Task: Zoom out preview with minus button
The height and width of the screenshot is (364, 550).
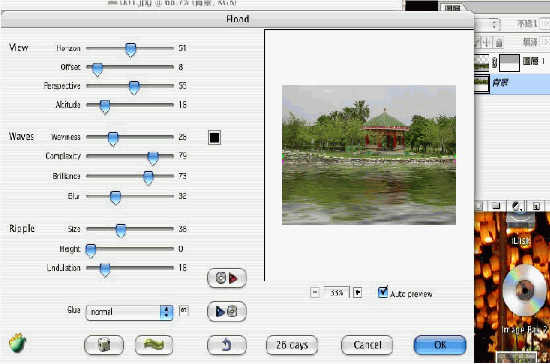Action: click(315, 292)
